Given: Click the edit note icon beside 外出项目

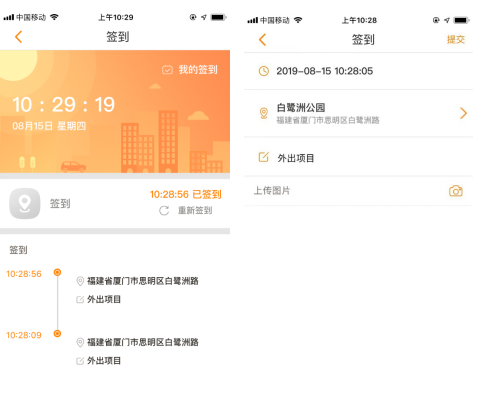Looking at the screenshot, I should [264, 157].
